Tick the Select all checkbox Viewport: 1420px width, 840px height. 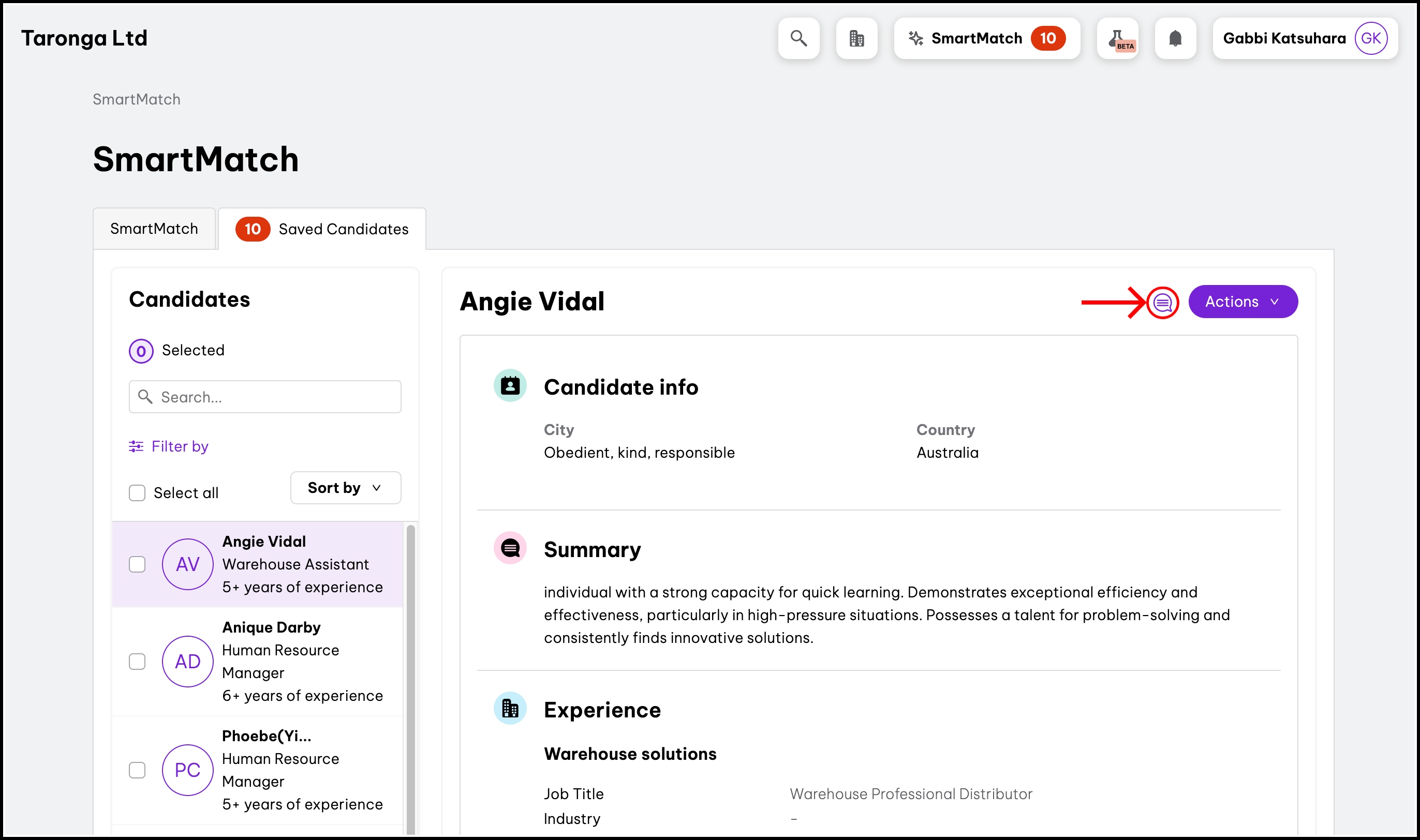137,493
